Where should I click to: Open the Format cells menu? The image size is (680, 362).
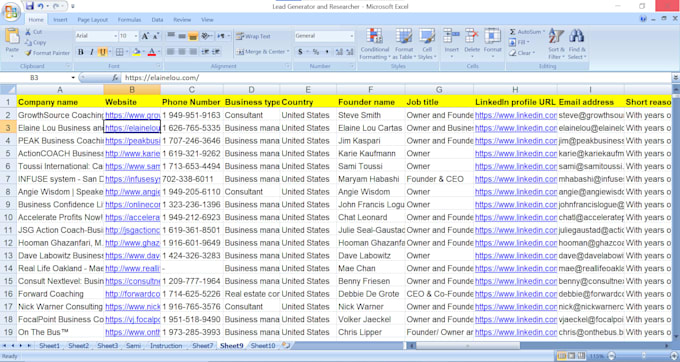tap(493, 43)
